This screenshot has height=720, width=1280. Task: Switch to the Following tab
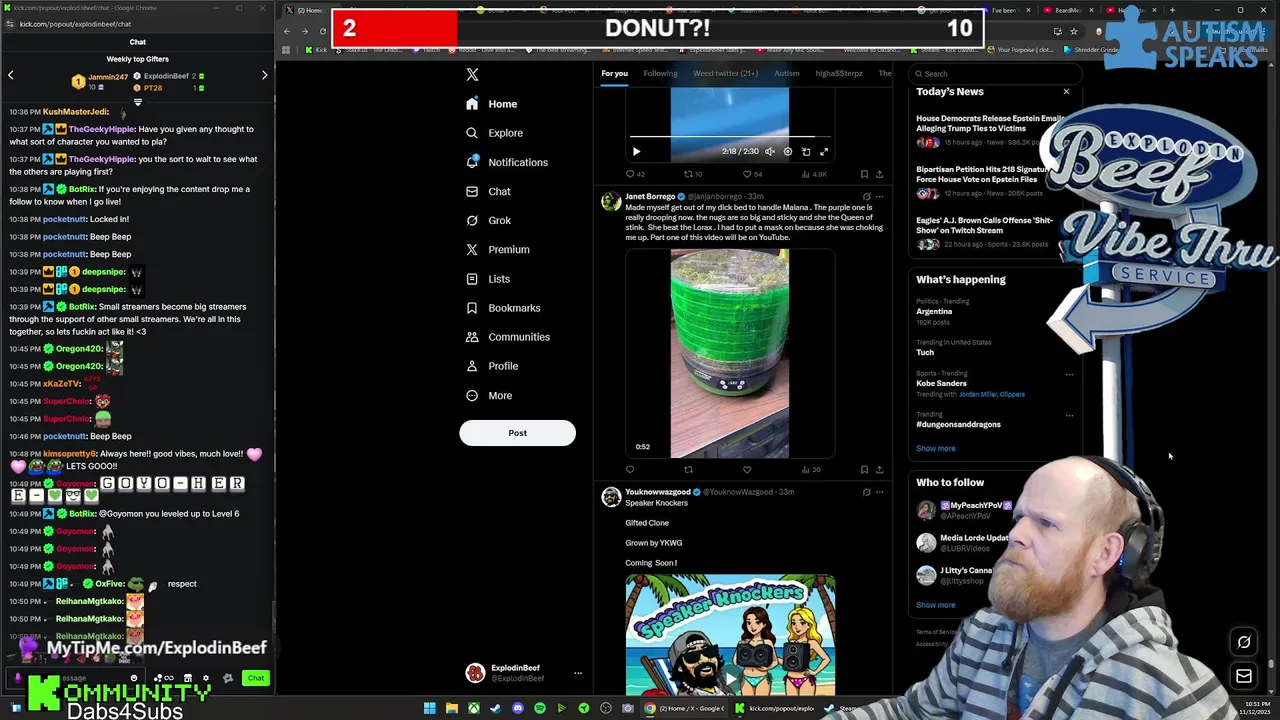(660, 73)
